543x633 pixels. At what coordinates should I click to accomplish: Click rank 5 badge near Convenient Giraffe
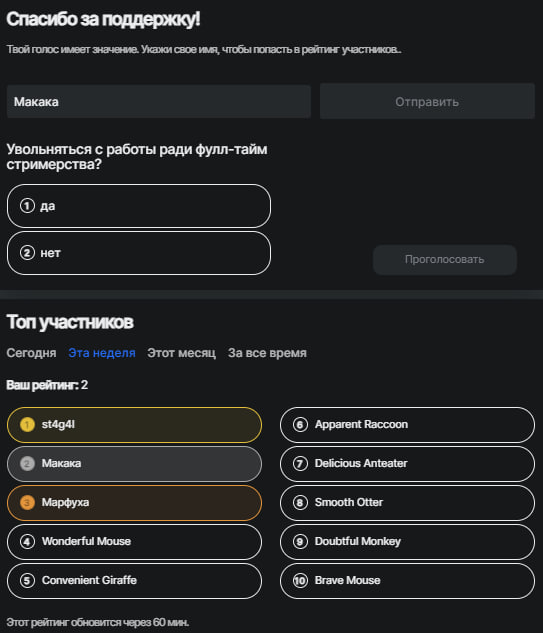tap(27, 581)
